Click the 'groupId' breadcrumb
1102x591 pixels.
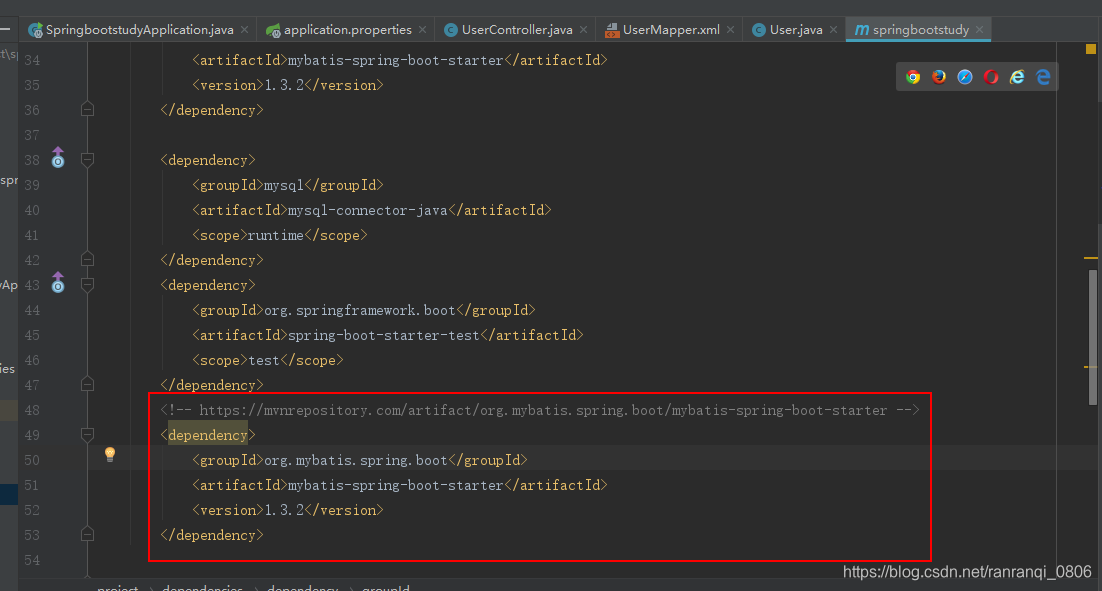(x=386, y=587)
